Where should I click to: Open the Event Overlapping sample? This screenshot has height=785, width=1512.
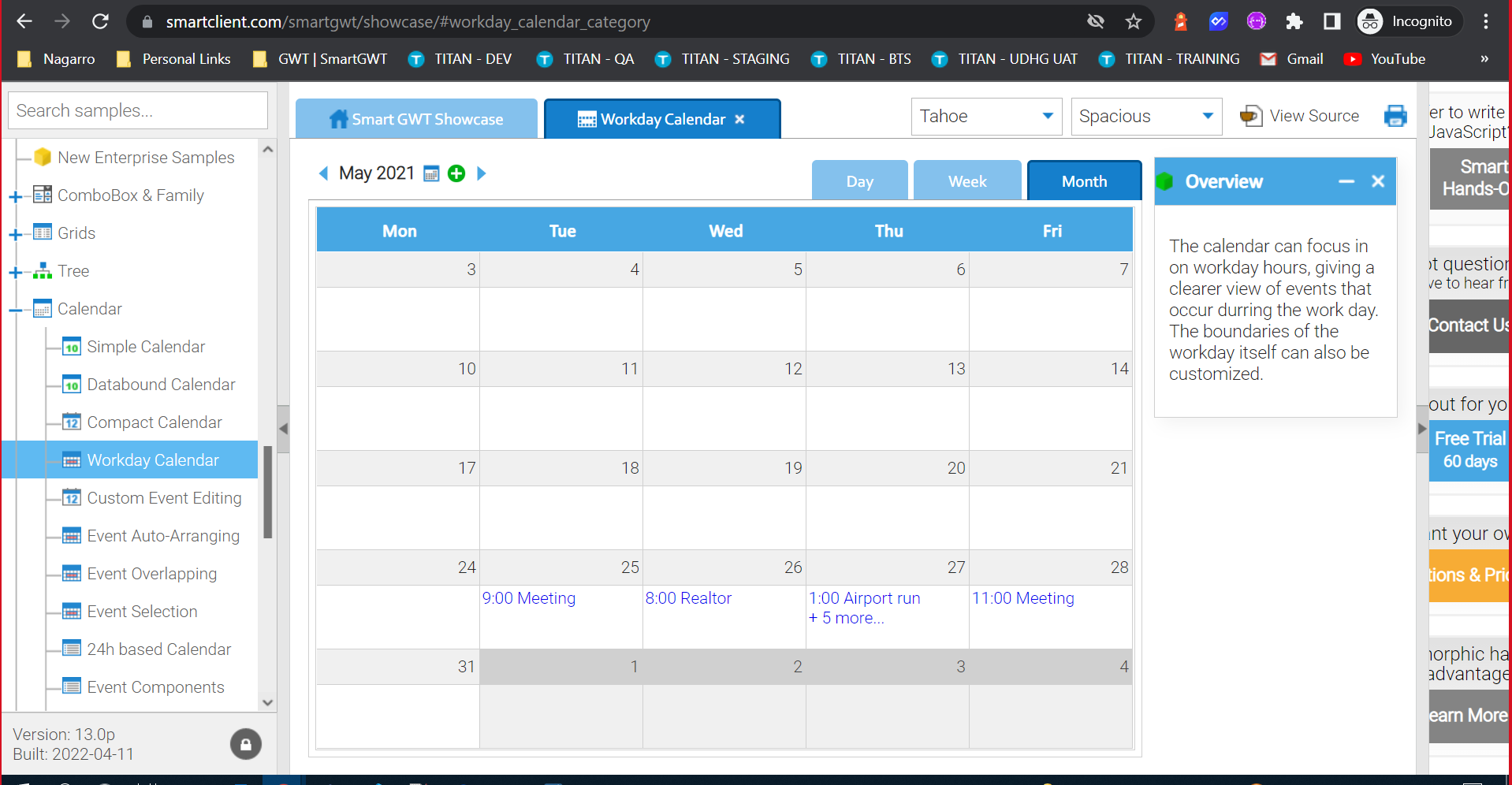click(151, 574)
